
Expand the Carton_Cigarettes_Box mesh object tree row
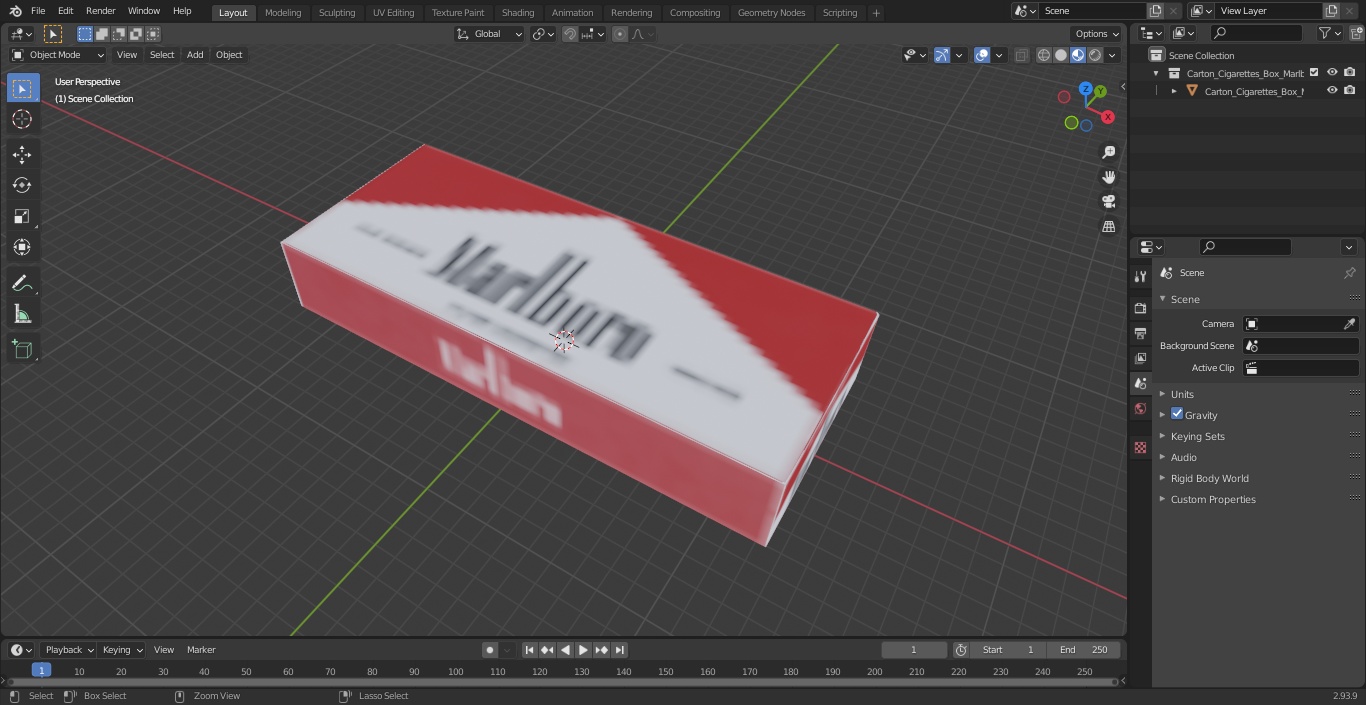coord(1174,91)
